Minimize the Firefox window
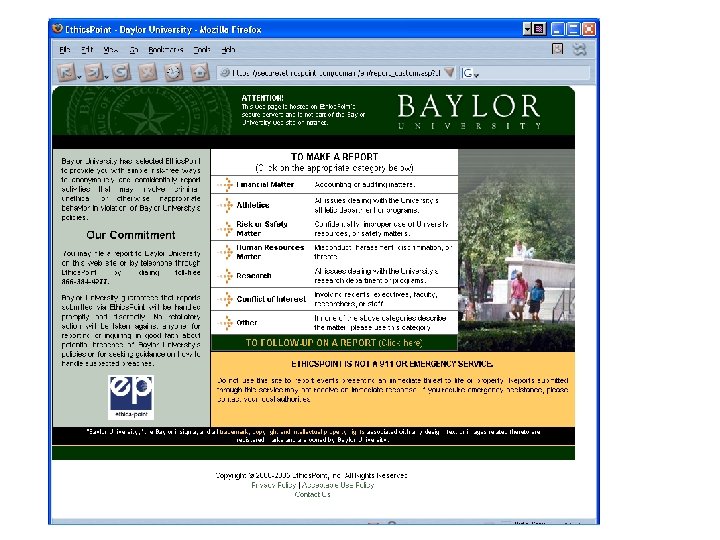This screenshot has width=720, height=540. point(557,29)
